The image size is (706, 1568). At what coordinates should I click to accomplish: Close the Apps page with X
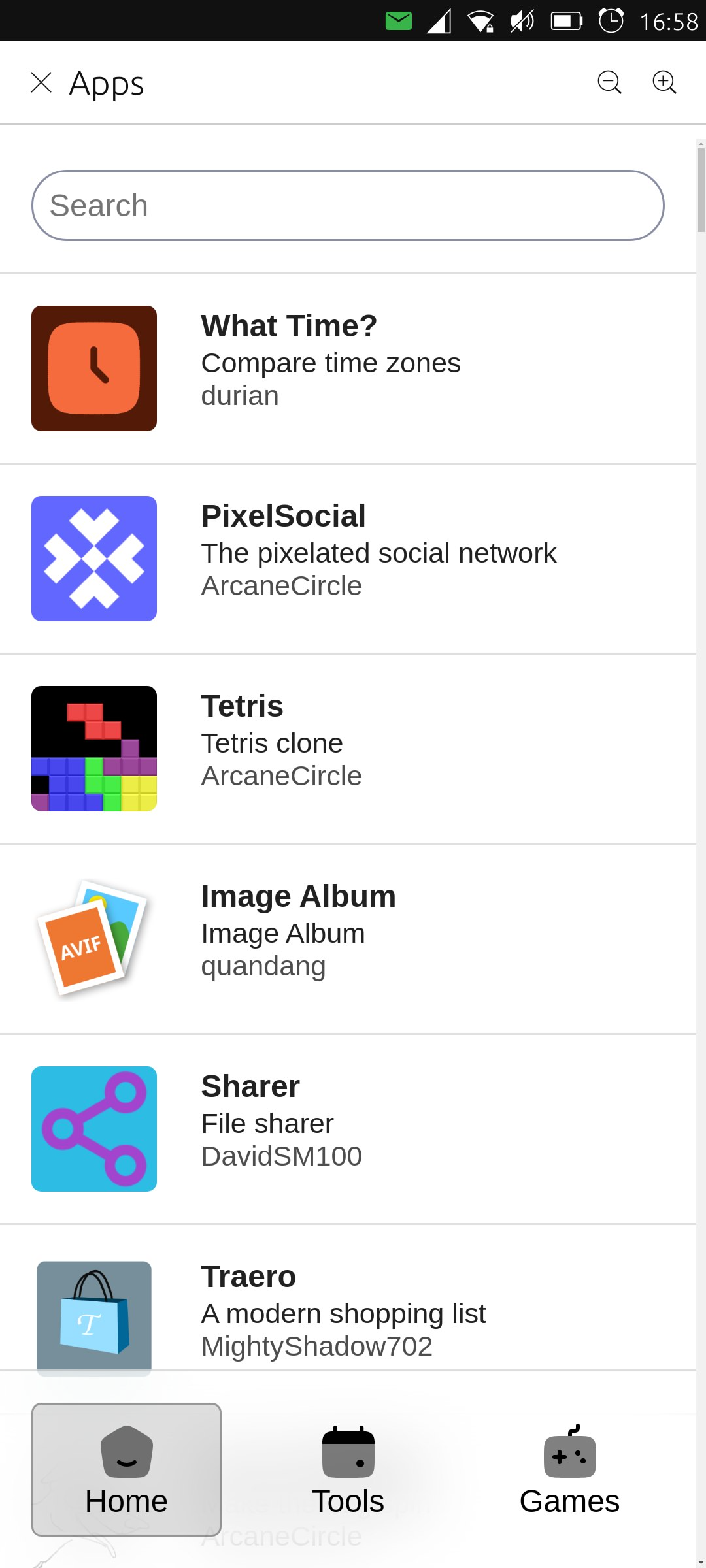coord(41,83)
